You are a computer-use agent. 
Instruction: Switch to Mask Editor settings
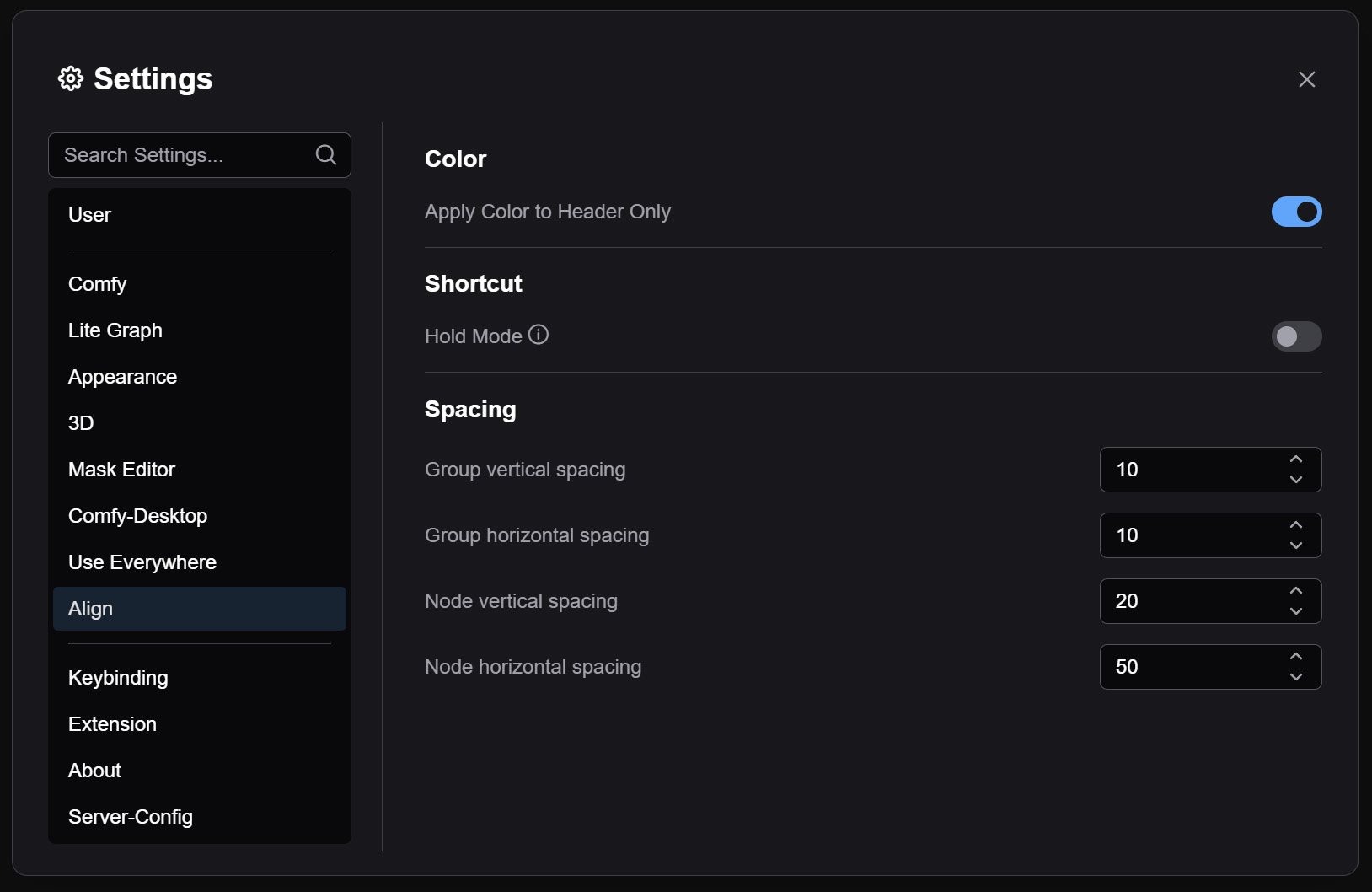click(121, 470)
